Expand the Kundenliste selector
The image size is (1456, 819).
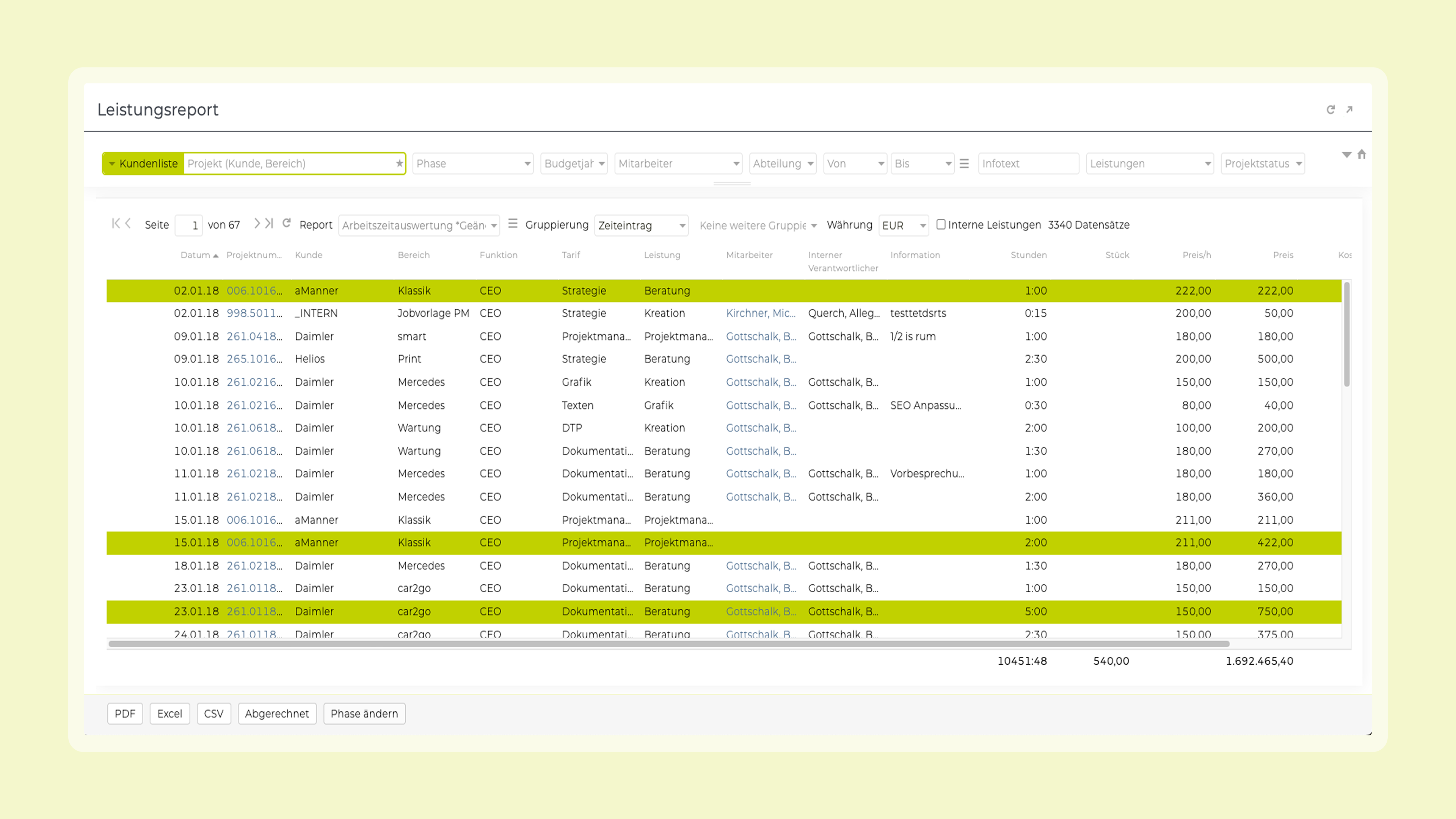(x=143, y=164)
